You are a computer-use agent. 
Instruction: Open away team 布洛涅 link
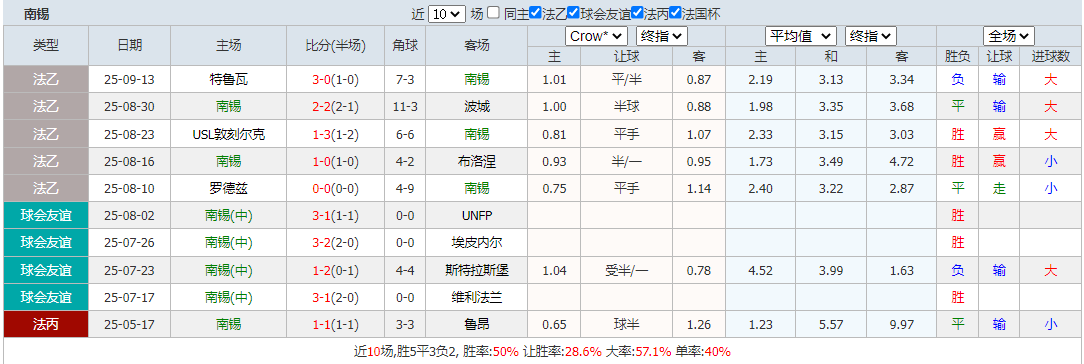(477, 161)
